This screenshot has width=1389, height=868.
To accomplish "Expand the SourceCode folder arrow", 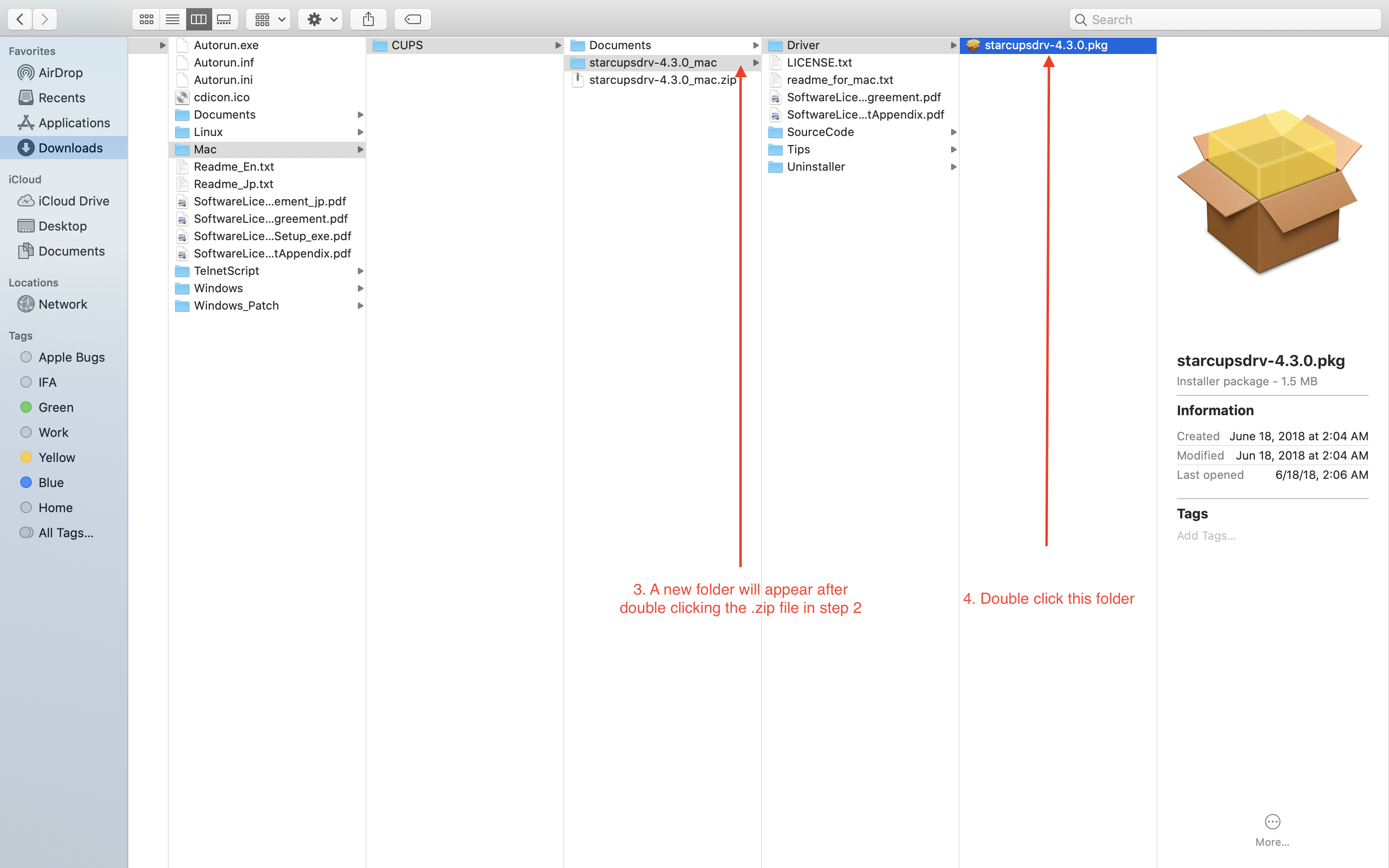I will click(953, 132).
